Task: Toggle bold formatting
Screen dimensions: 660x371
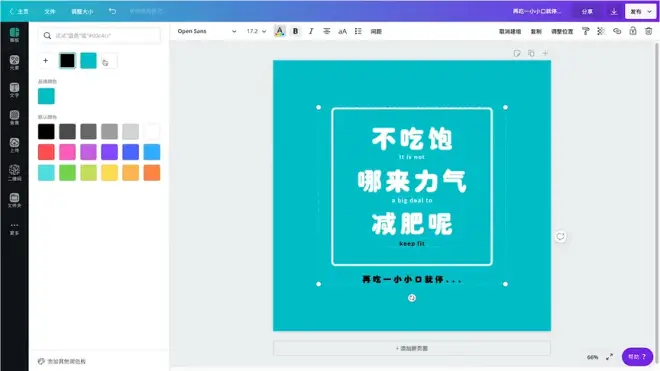Action: tap(295, 31)
